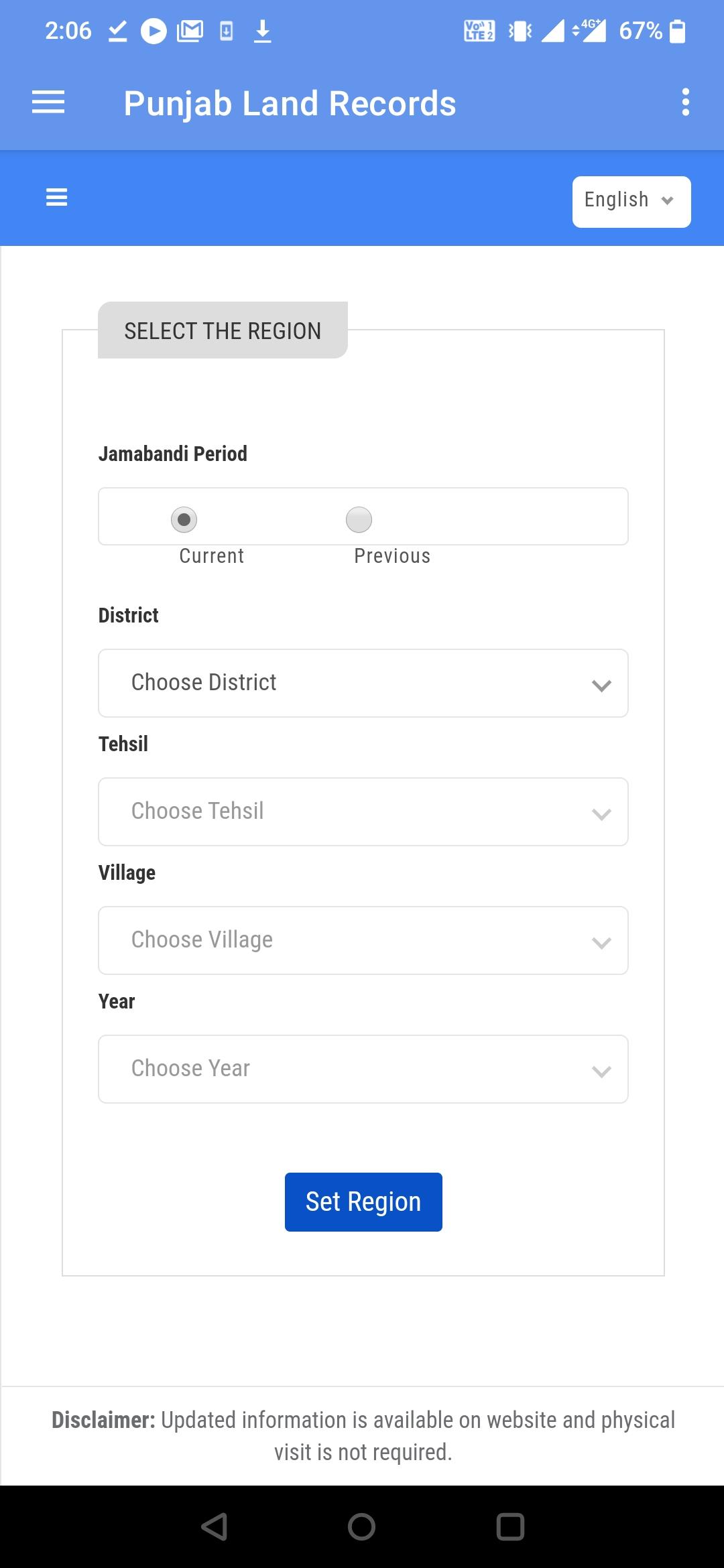Tap the SELECT THE REGION header tab
Screen dimensions: 724x1568
pos(223,330)
